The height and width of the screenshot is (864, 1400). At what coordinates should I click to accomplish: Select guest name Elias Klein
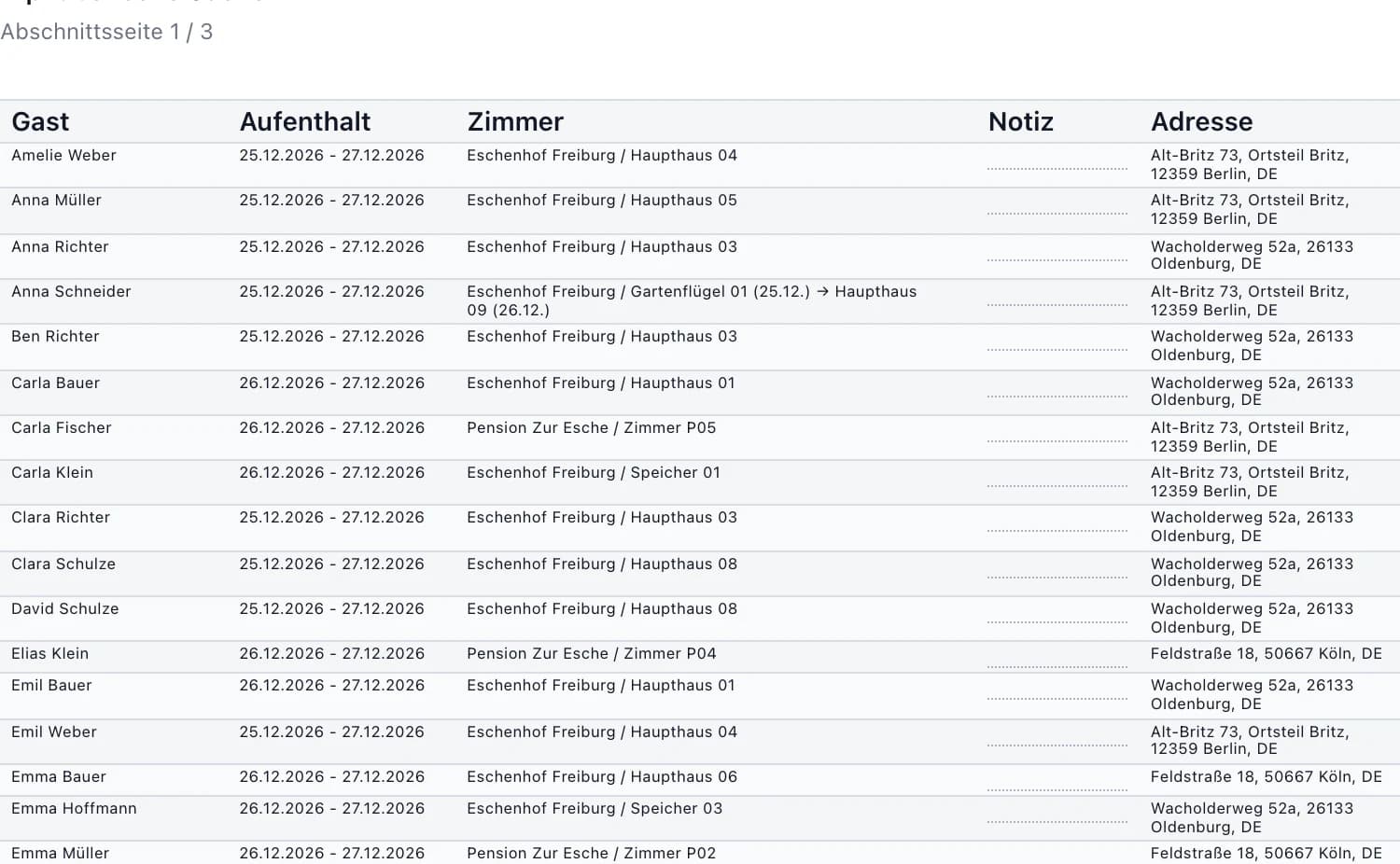click(x=50, y=654)
